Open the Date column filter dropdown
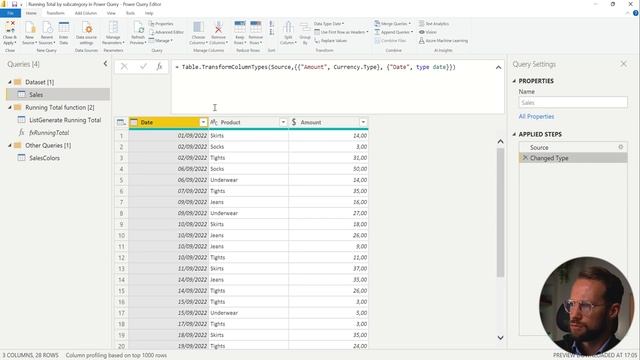The width and height of the screenshot is (640, 360). click(203, 122)
